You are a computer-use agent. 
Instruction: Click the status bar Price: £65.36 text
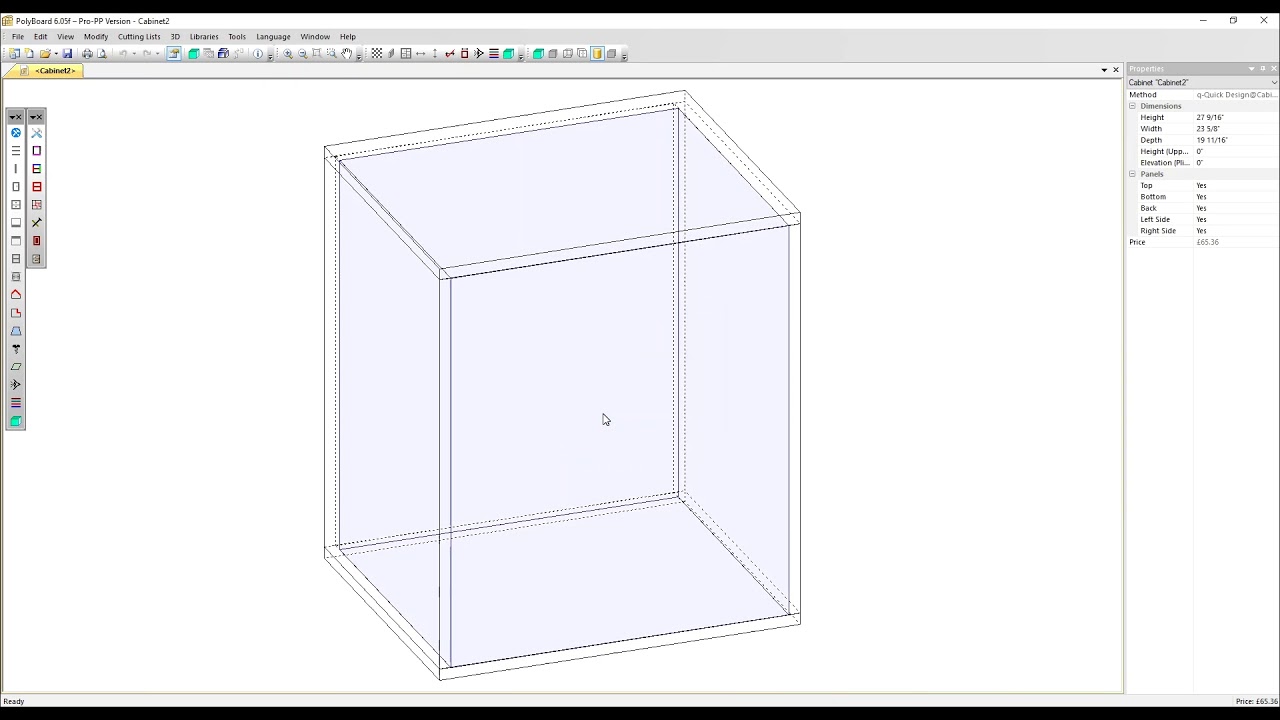coord(1256,701)
